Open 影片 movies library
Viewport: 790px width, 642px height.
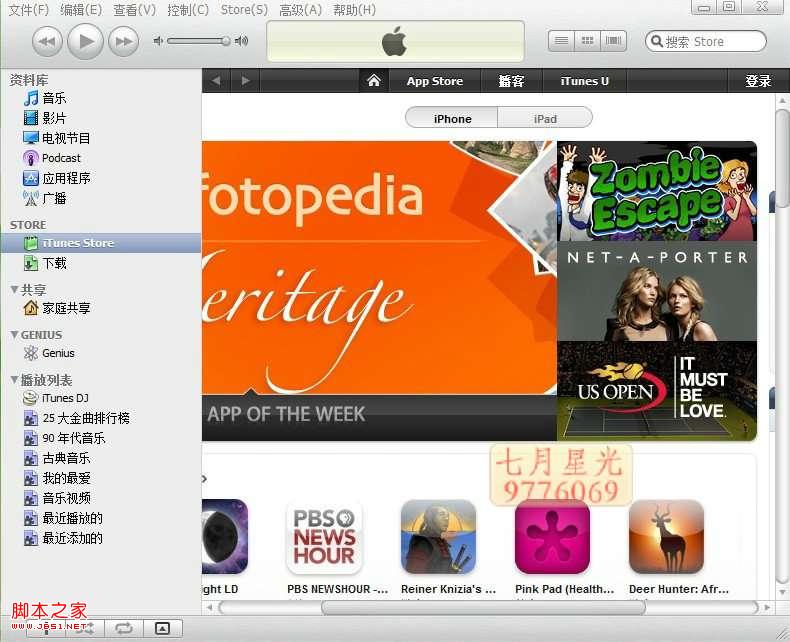45,118
